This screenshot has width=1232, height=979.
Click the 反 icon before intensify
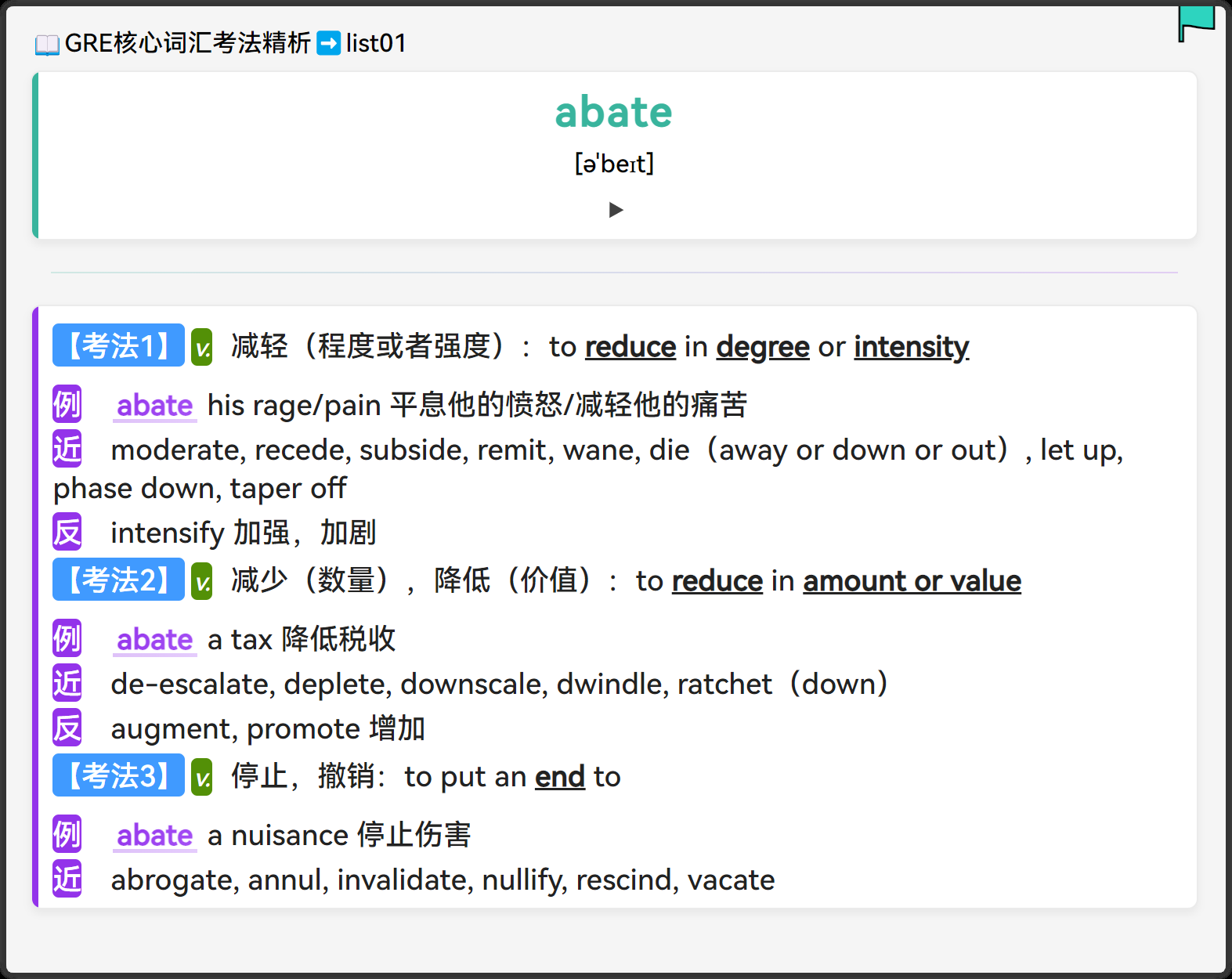click(x=67, y=532)
